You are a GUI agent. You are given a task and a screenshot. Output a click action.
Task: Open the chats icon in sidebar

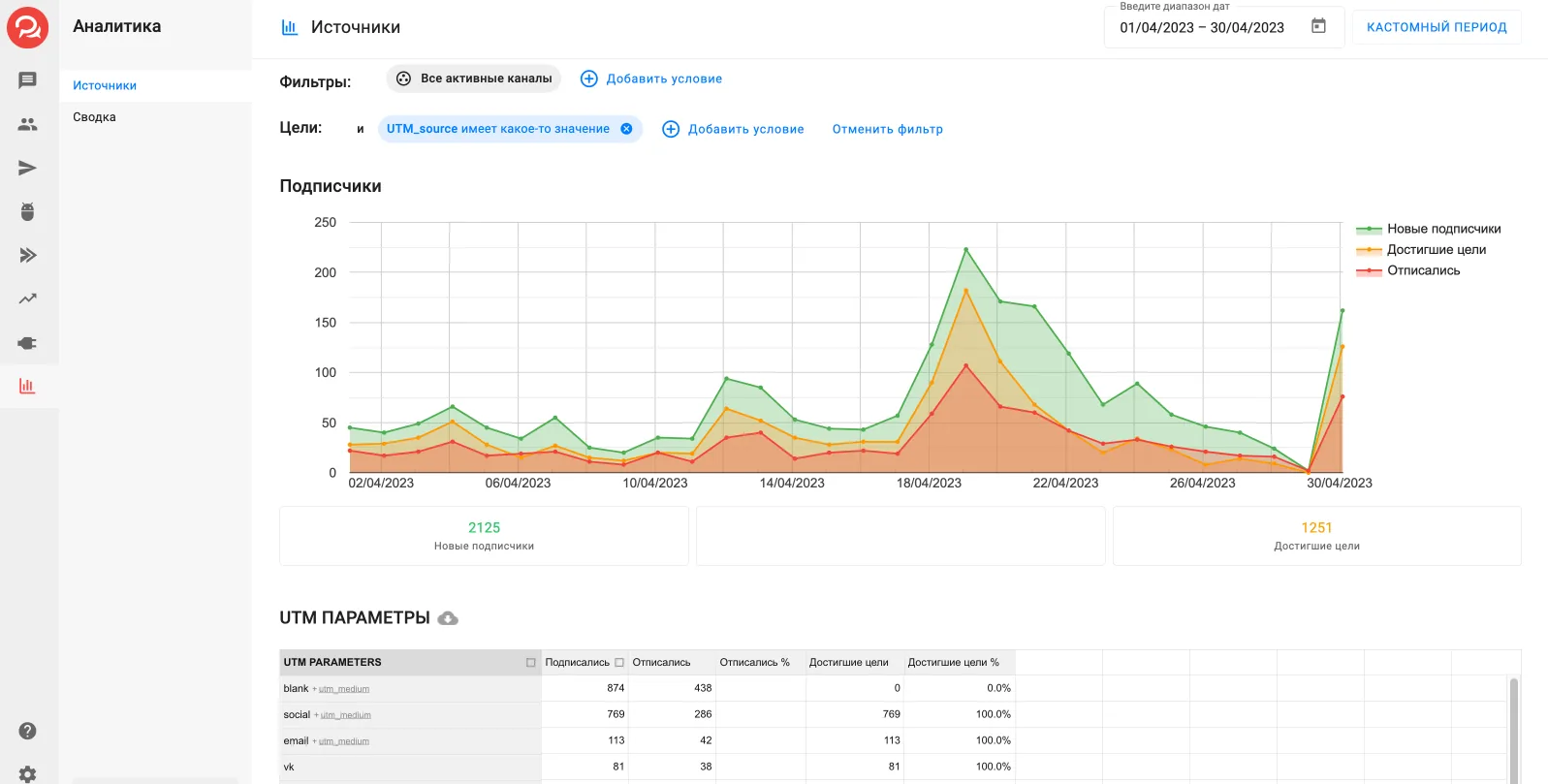[x=27, y=80]
